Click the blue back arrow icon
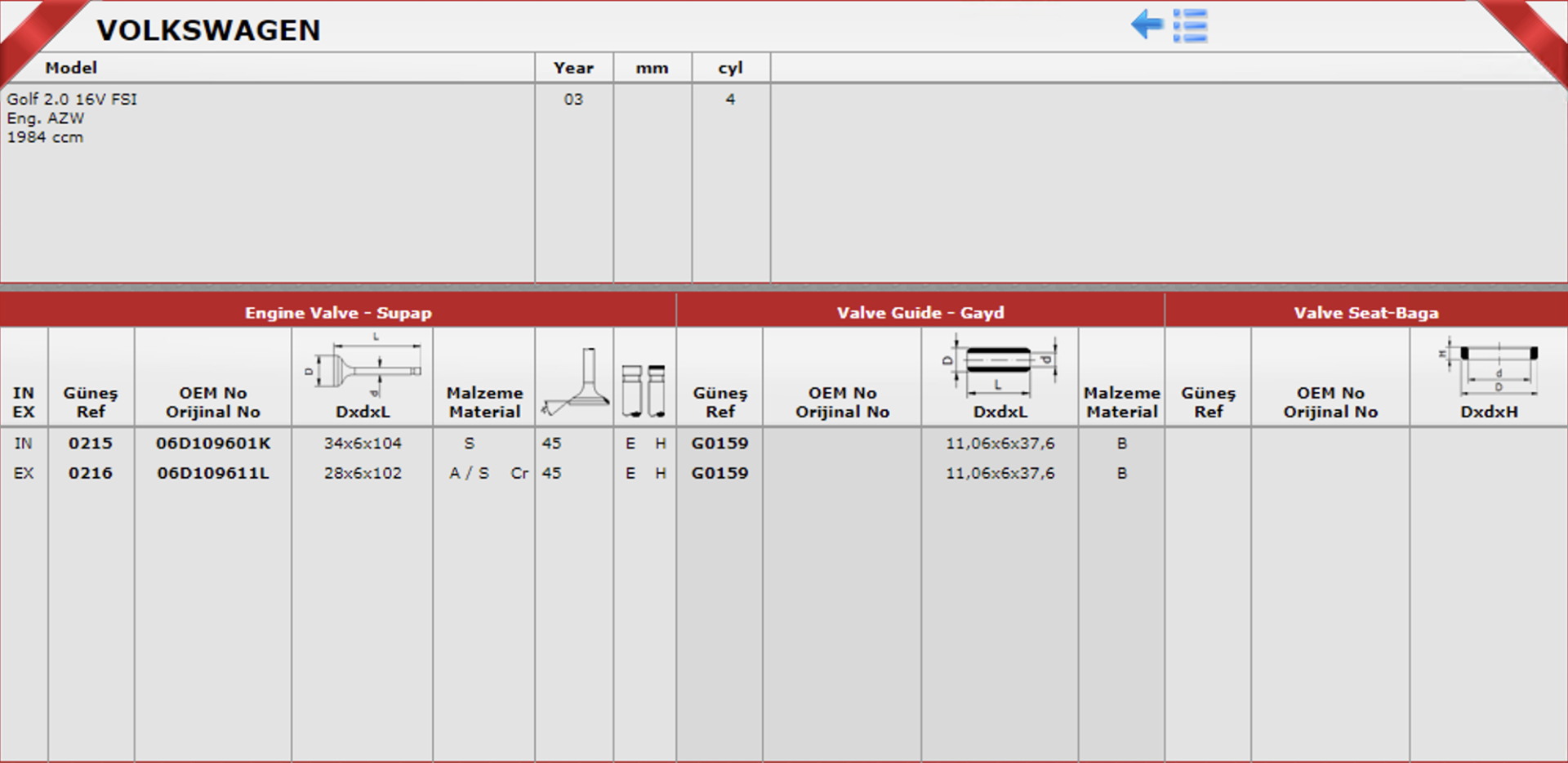This screenshot has height=763, width=1568. tap(1147, 25)
